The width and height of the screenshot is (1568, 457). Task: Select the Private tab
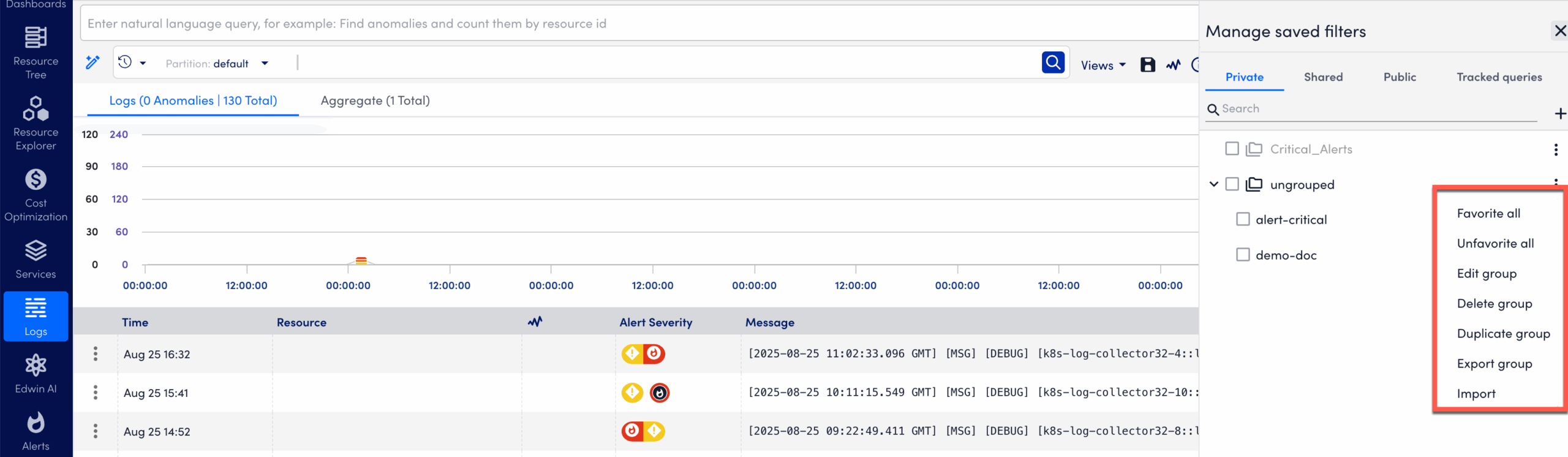pyautogui.click(x=1245, y=77)
